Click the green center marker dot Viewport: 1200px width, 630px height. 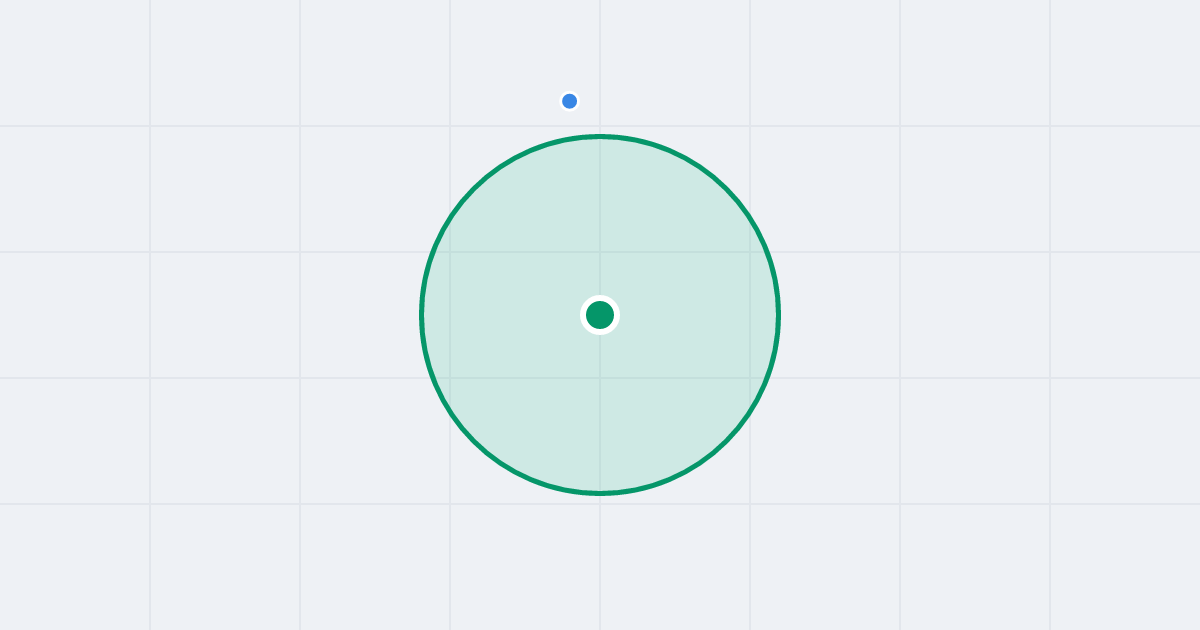click(x=600, y=315)
